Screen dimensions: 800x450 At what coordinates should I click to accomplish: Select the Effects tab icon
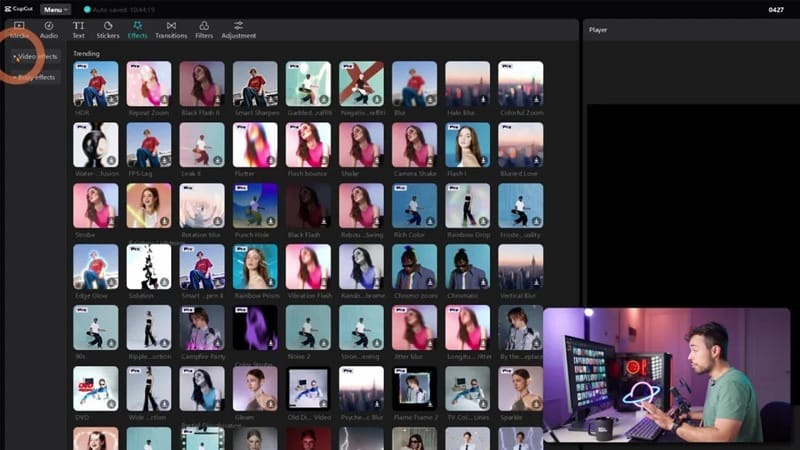137,26
